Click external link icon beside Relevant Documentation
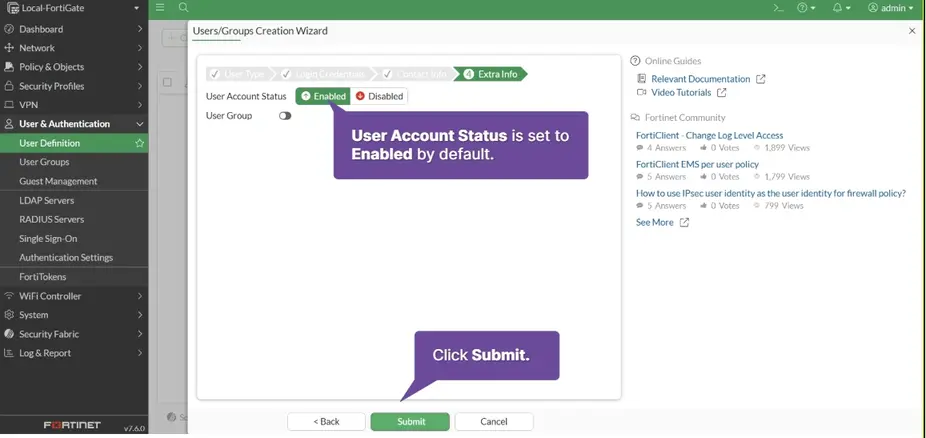The height and width of the screenshot is (438, 926). (761, 79)
